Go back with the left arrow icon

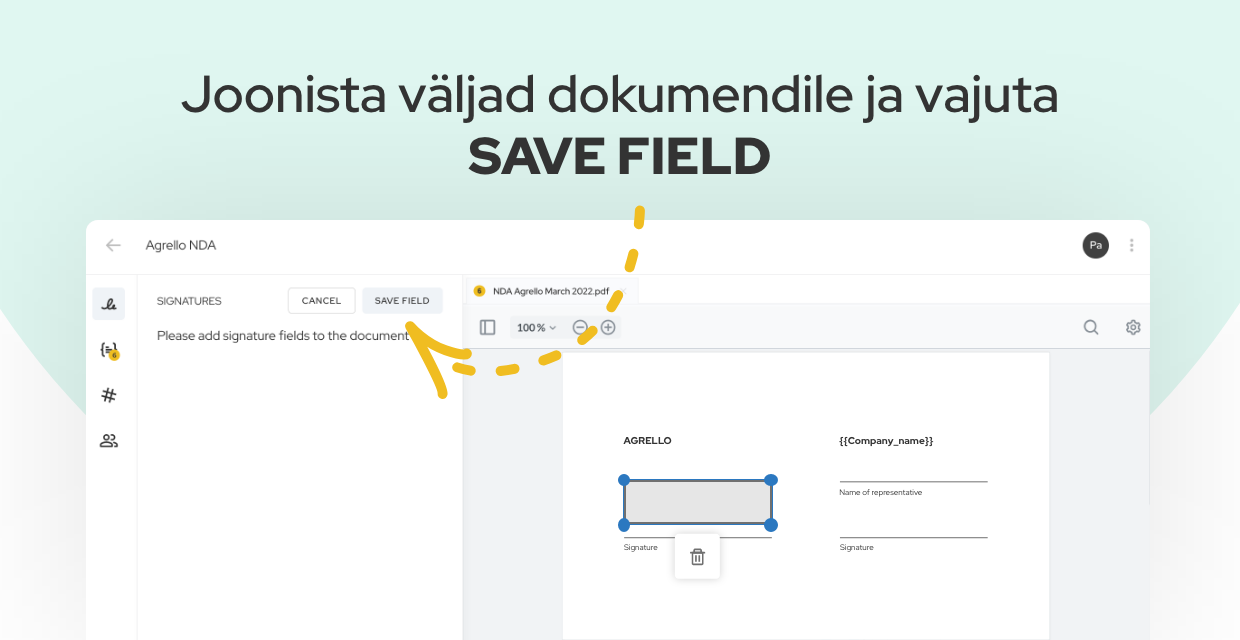(x=113, y=245)
